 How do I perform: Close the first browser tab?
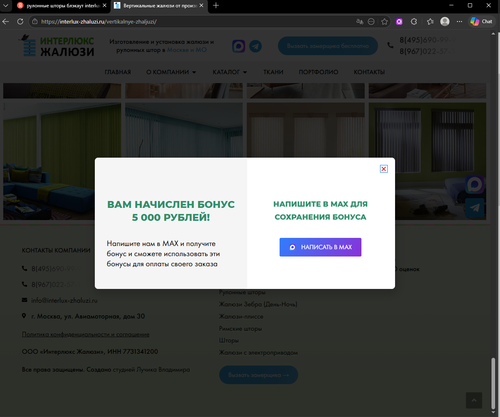pyautogui.click(x=104, y=6)
